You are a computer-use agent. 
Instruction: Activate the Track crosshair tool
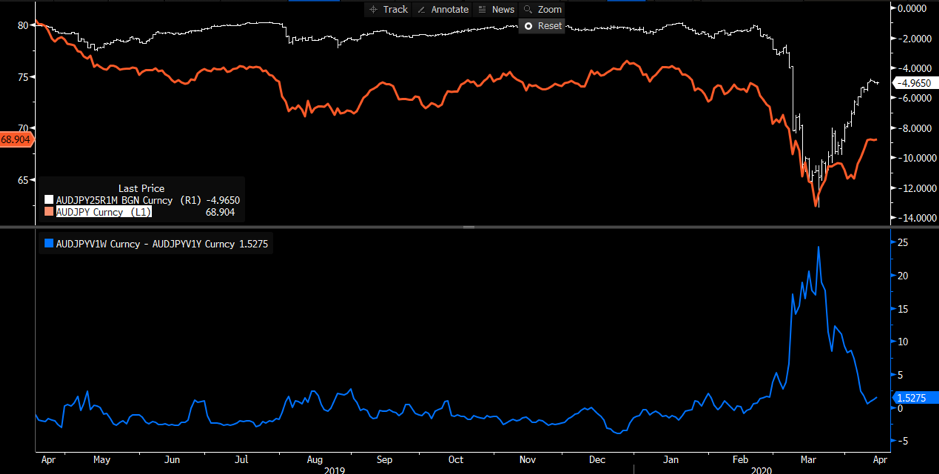(389, 10)
